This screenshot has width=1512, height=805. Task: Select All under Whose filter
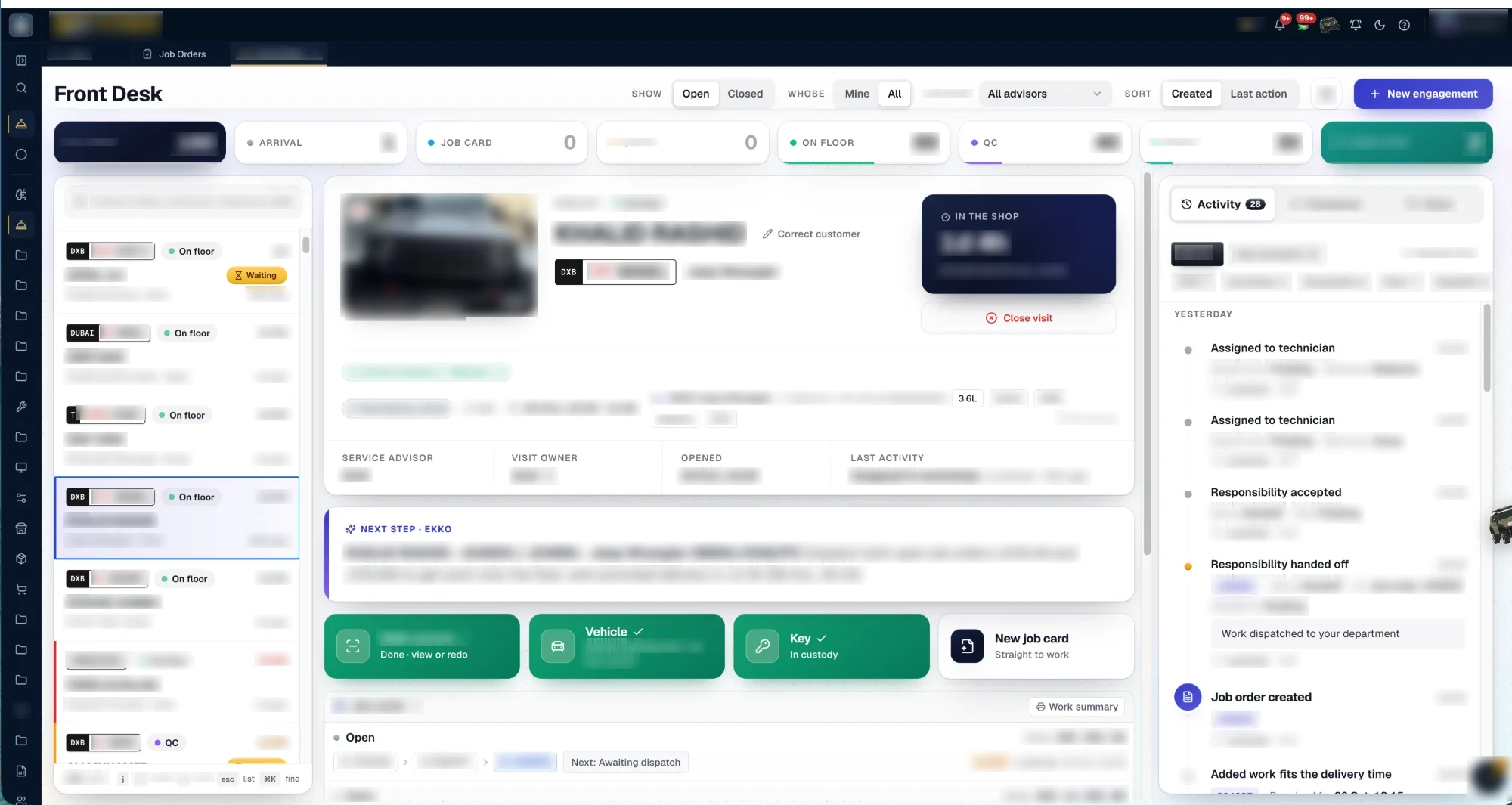pos(894,94)
